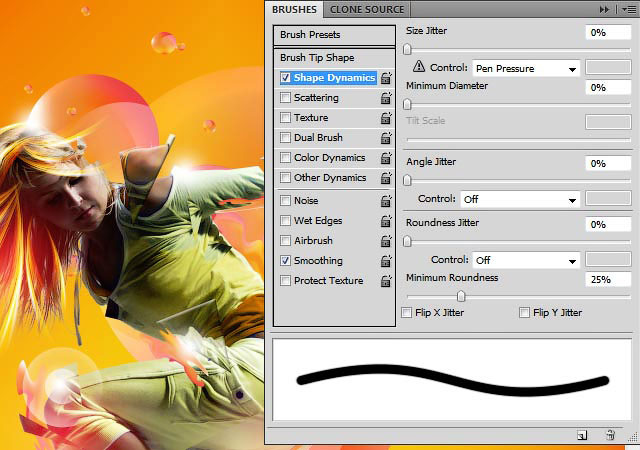
Task: Click the delete brush trash icon
Action: pos(611,435)
